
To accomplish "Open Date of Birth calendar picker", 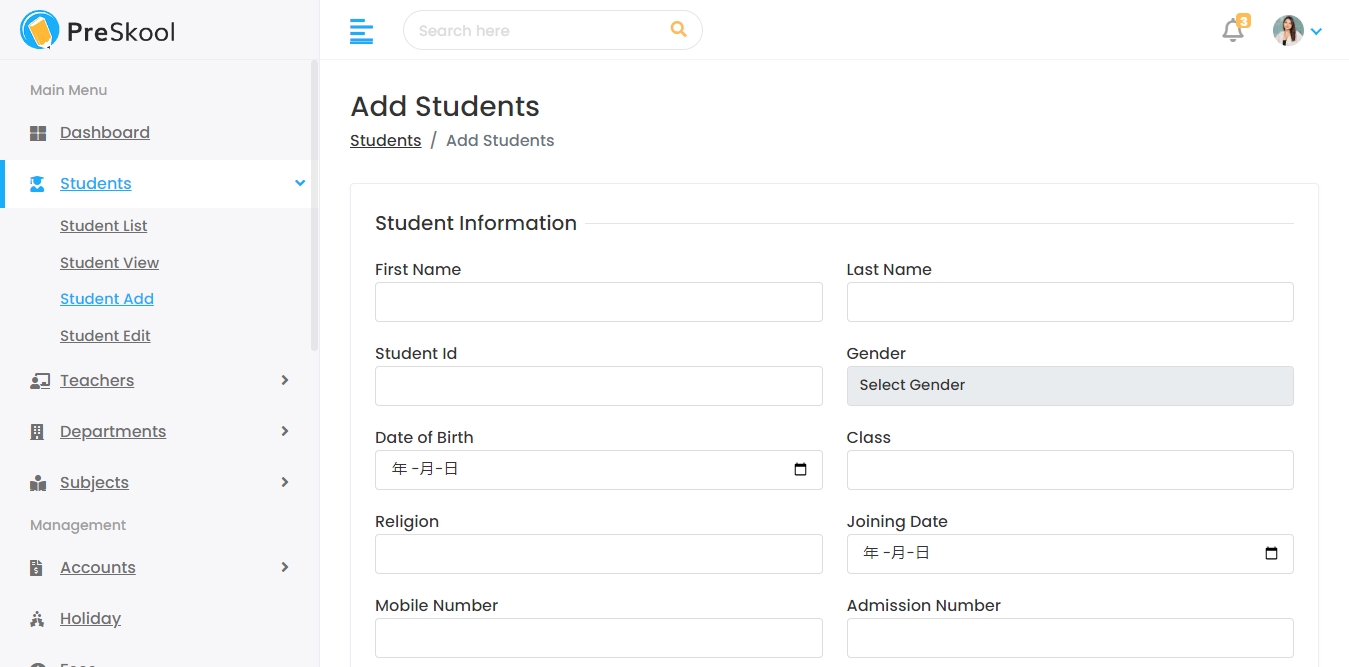I will pos(800,470).
